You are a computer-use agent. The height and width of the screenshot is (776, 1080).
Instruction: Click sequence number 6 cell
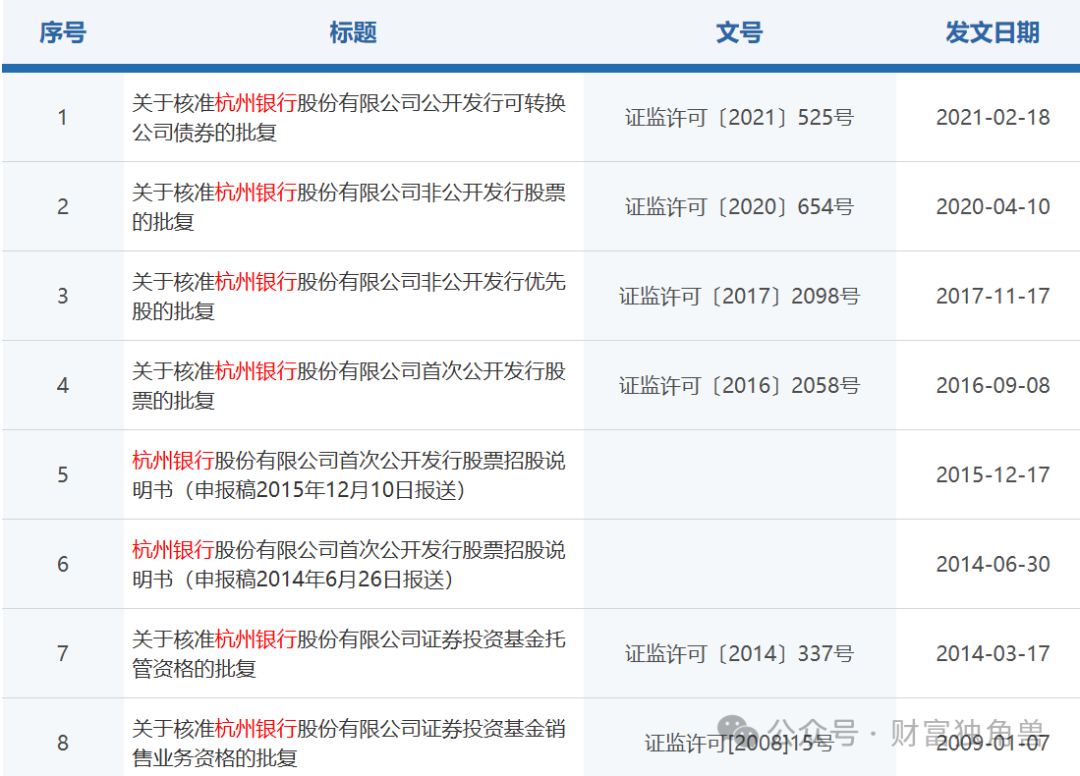[63, 565]
